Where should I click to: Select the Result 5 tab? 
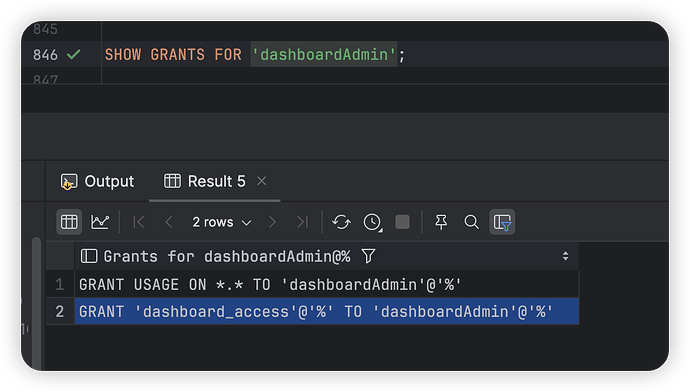(x=205, y=181)
